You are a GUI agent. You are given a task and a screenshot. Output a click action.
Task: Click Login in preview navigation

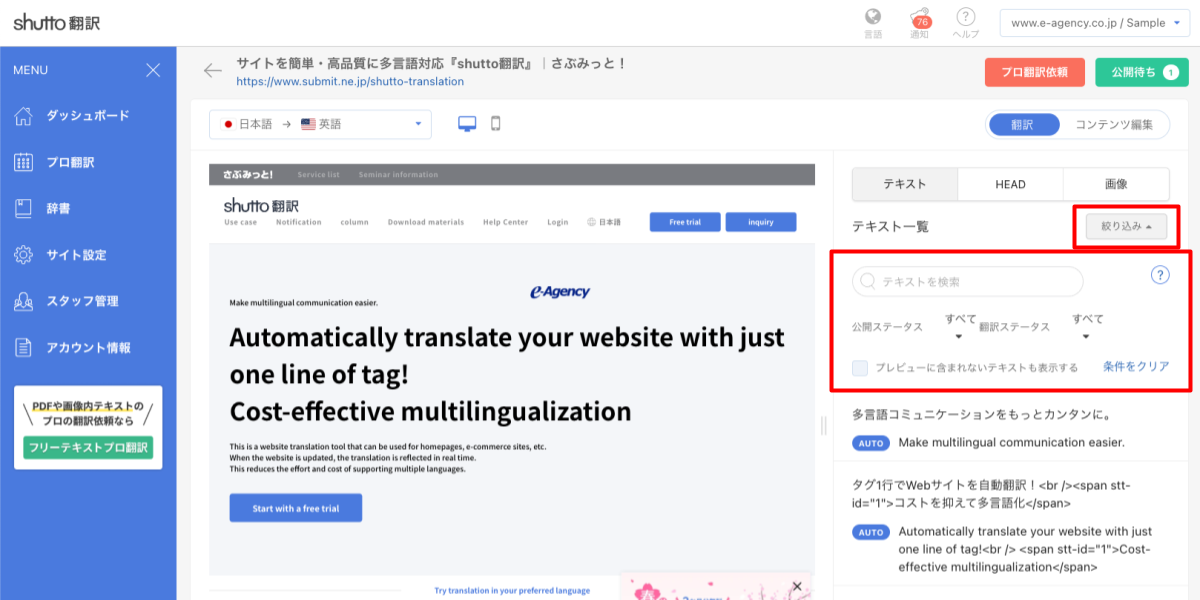pyautogui.click(x=557, y=222)
